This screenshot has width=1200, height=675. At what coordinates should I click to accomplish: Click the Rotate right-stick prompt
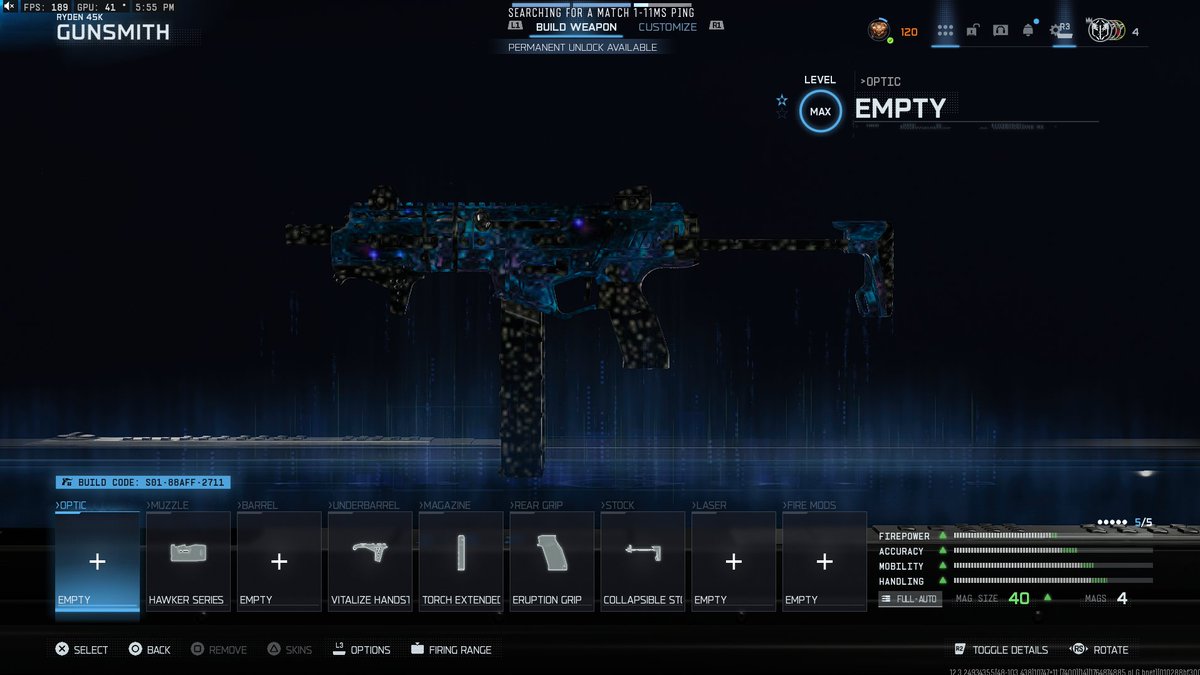click(x=1098, y=649)
